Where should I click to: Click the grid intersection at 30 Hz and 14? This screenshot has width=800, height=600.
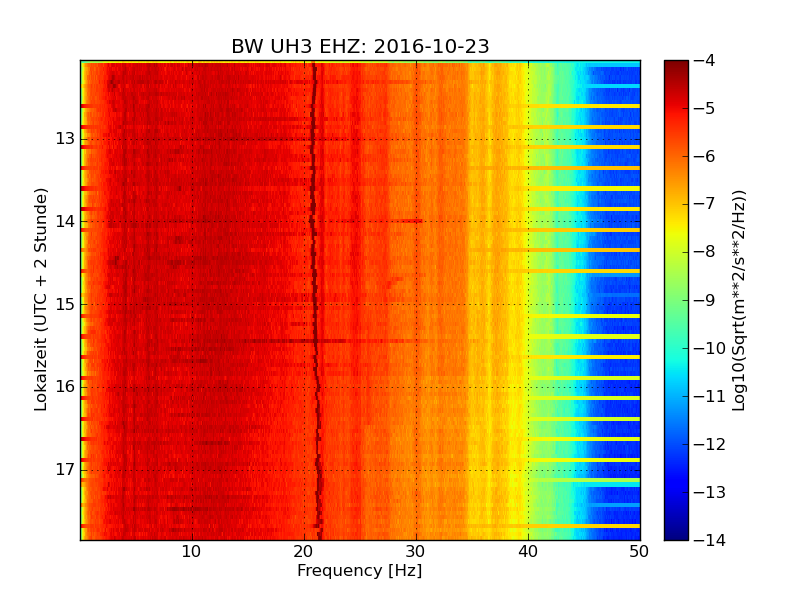point(416,221)
